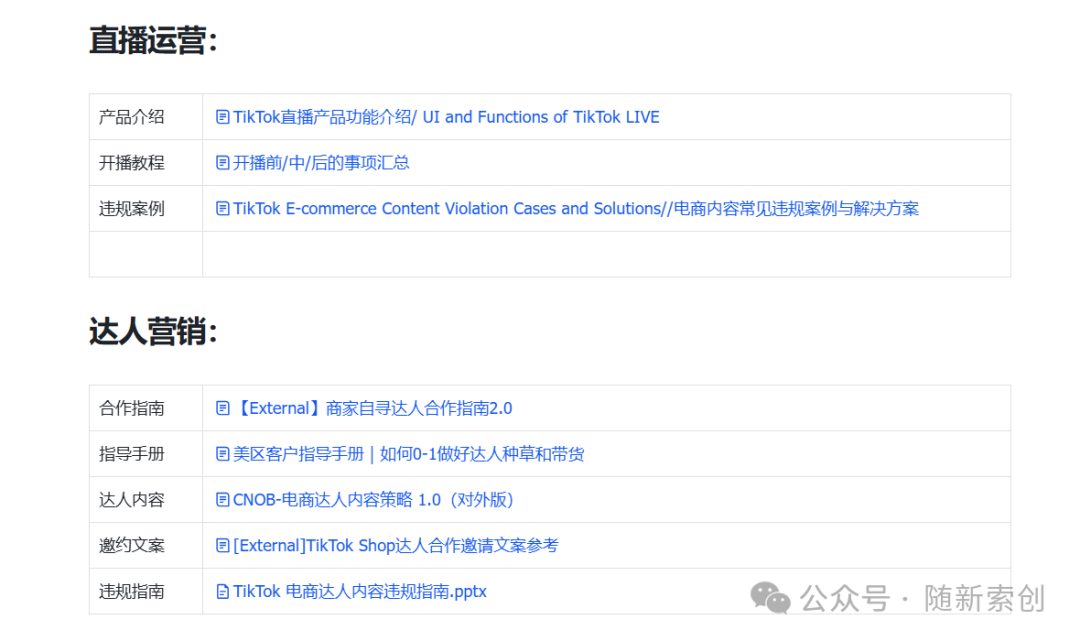This screenshot has height=641, width=1080.
Task: Select the 违规案例 table cell
Action: (146, 209)
